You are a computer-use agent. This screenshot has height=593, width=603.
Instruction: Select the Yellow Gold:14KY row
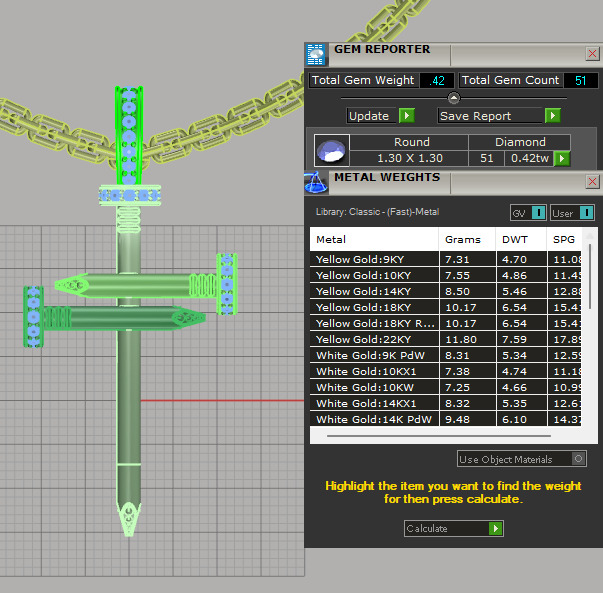445,292
